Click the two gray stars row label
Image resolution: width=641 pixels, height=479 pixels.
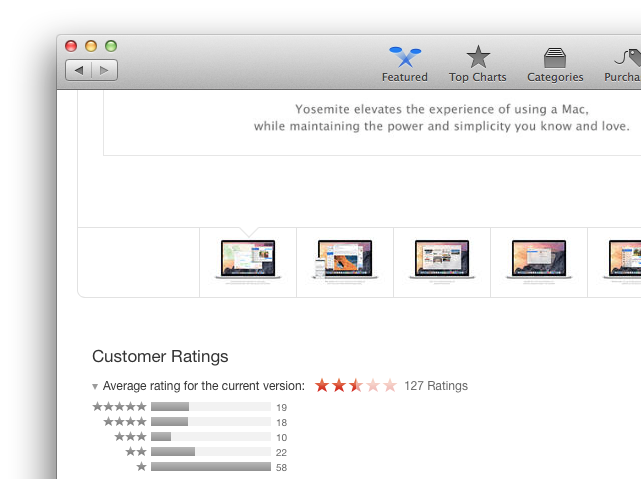point(136,452)
